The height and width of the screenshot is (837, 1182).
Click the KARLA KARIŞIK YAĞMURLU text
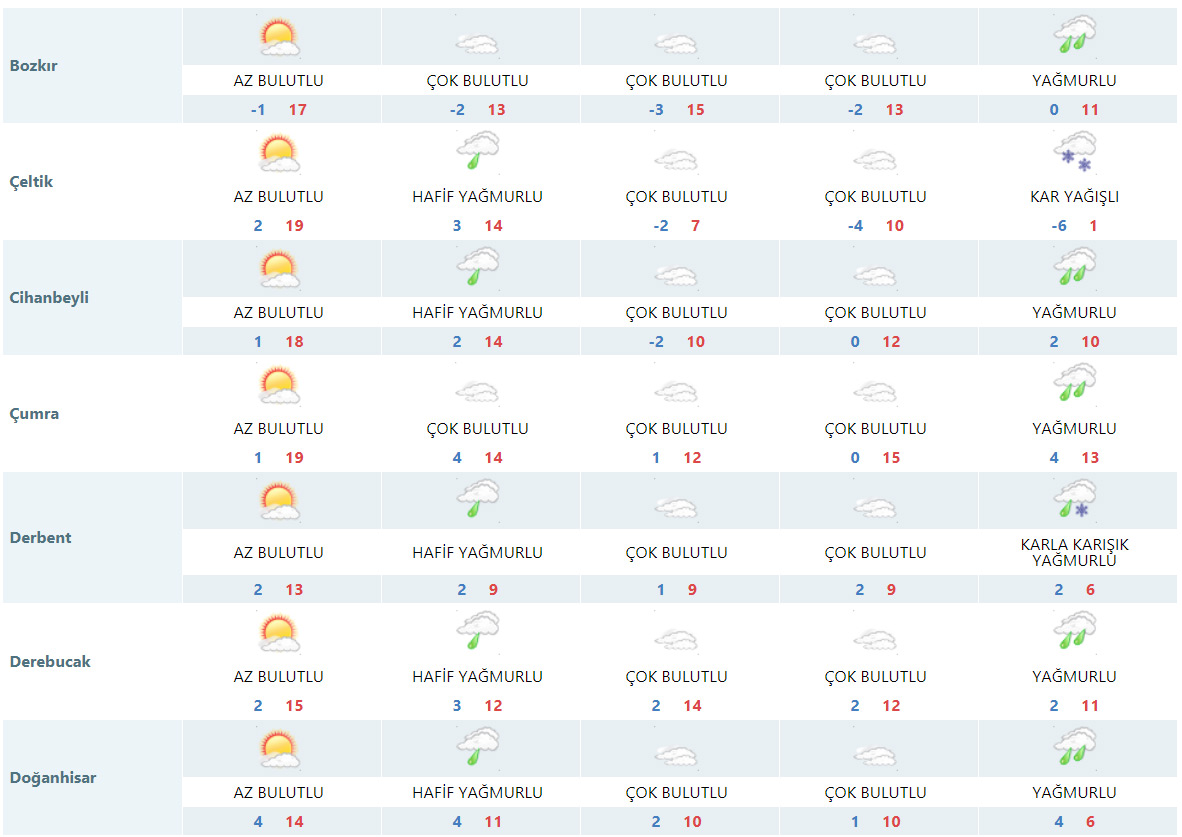coord(1074,553)
